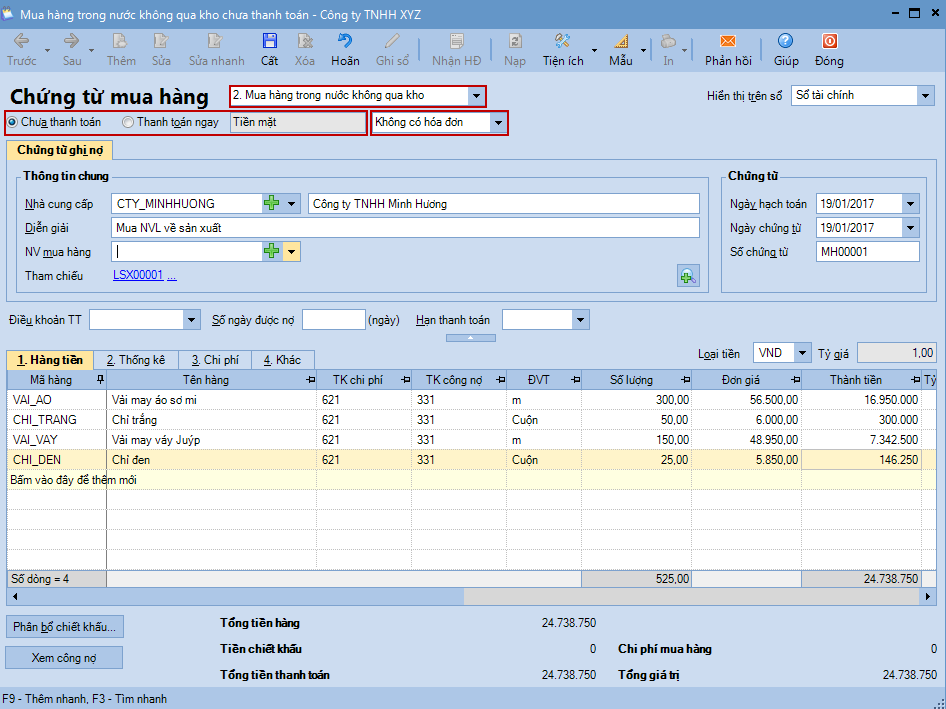Screen dimensions: 946x709
Task: Select the Thanh toán ngay radio option
Action: point(128,122)
